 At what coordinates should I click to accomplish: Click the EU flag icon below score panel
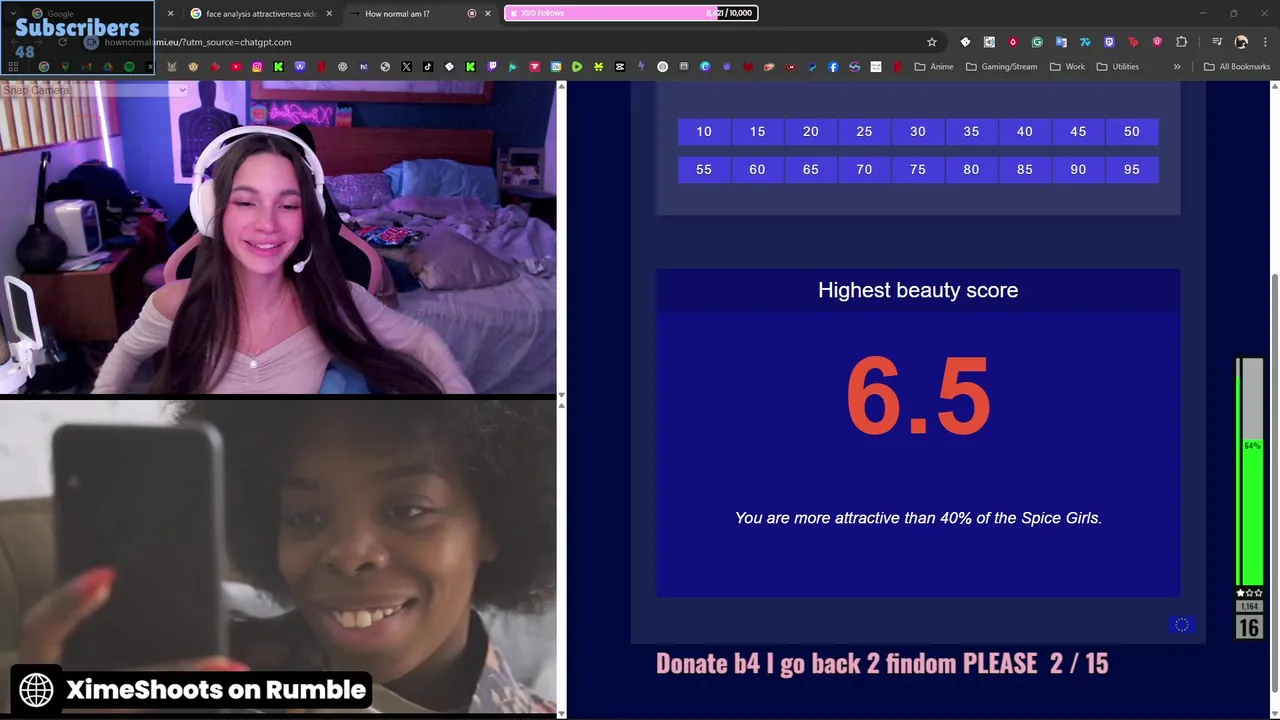[1182, 625]
